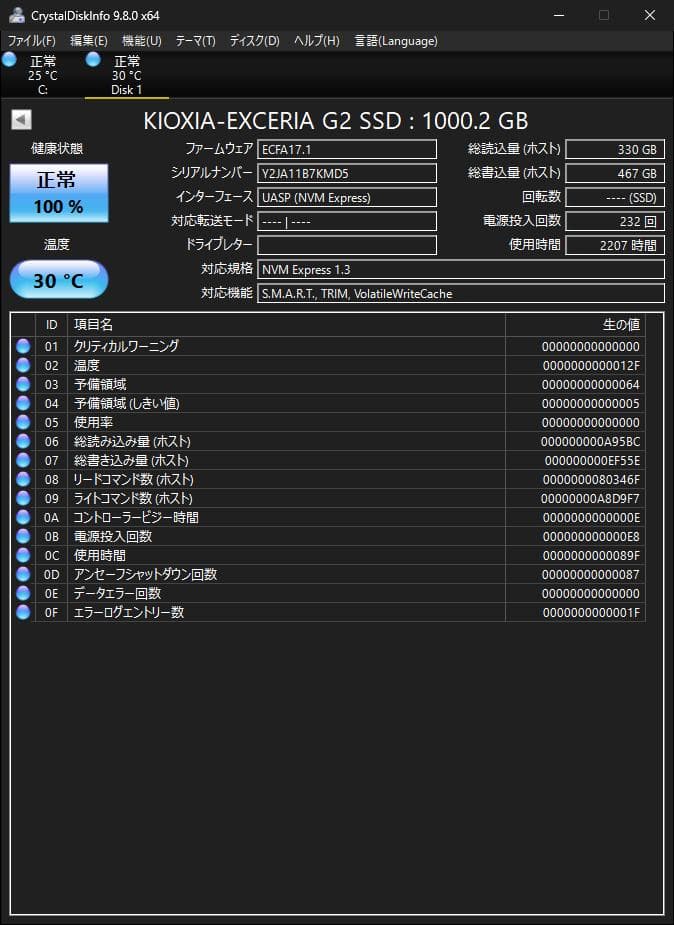
Task: Click the 生の値 column header
Action: point(575,324)
